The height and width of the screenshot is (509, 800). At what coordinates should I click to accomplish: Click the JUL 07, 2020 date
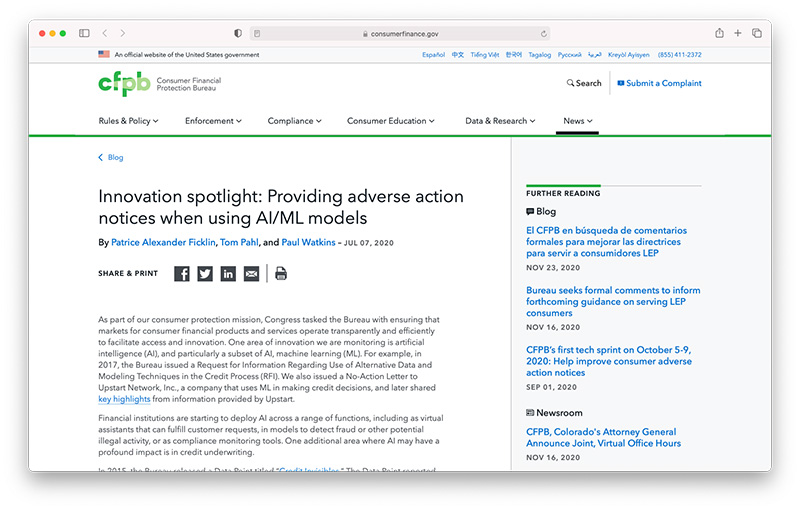click(x=369, y=243)
